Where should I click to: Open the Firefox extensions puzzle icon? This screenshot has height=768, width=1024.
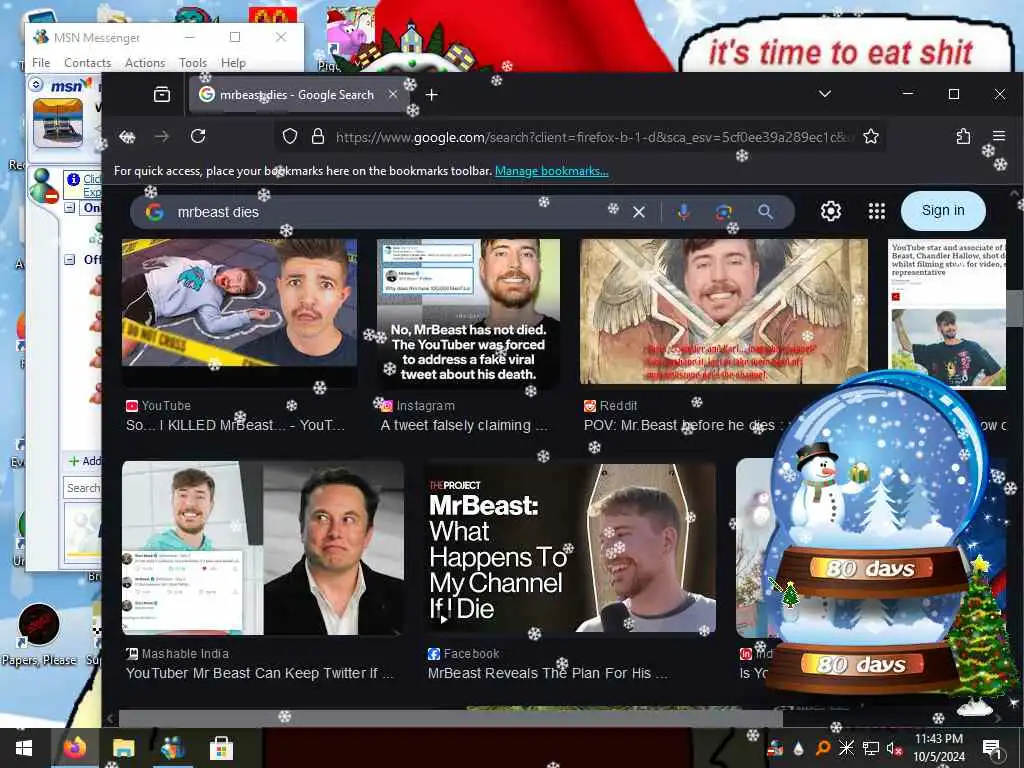(x=963, y=136)
